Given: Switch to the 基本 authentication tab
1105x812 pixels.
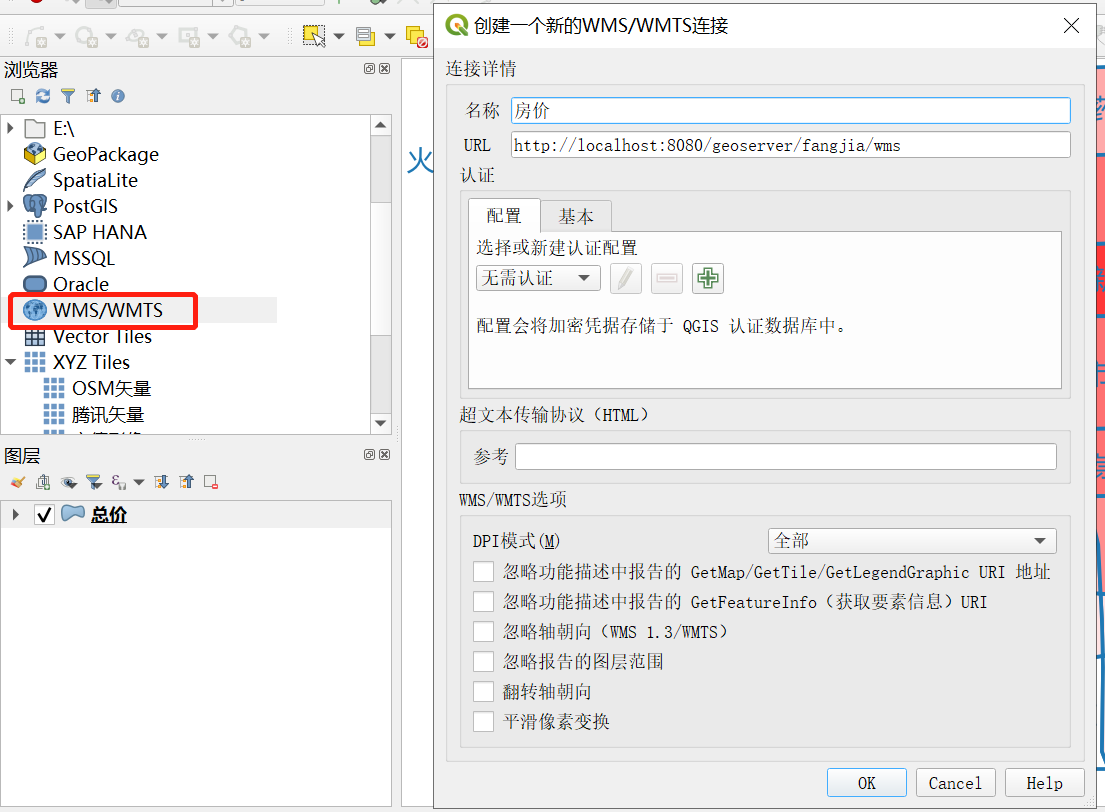Looking at the screenshot, I should [575, 215].
